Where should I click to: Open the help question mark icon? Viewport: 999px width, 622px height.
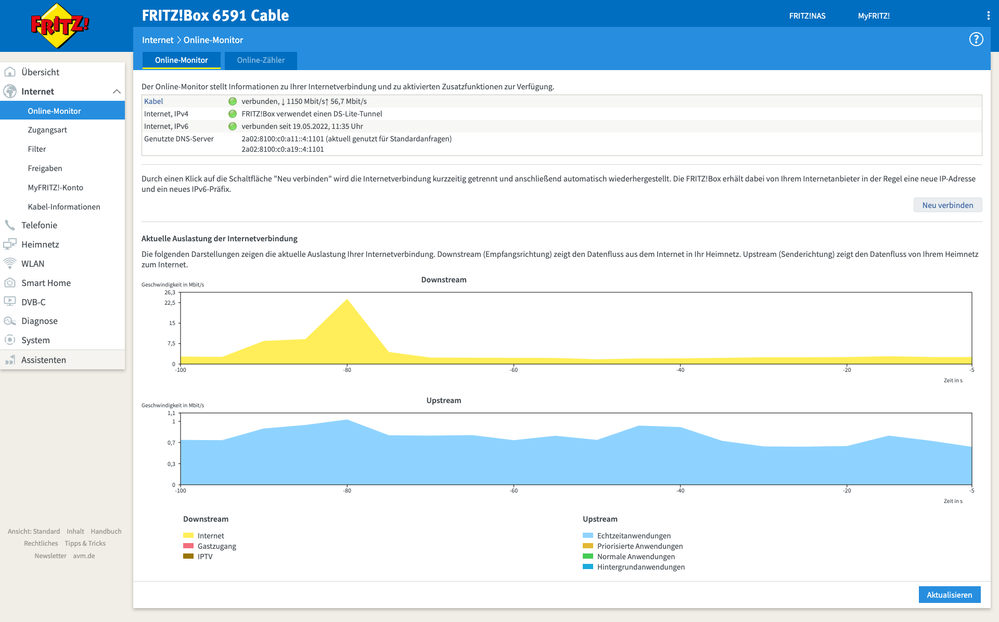pyautogui.click(x=976, y=39)
